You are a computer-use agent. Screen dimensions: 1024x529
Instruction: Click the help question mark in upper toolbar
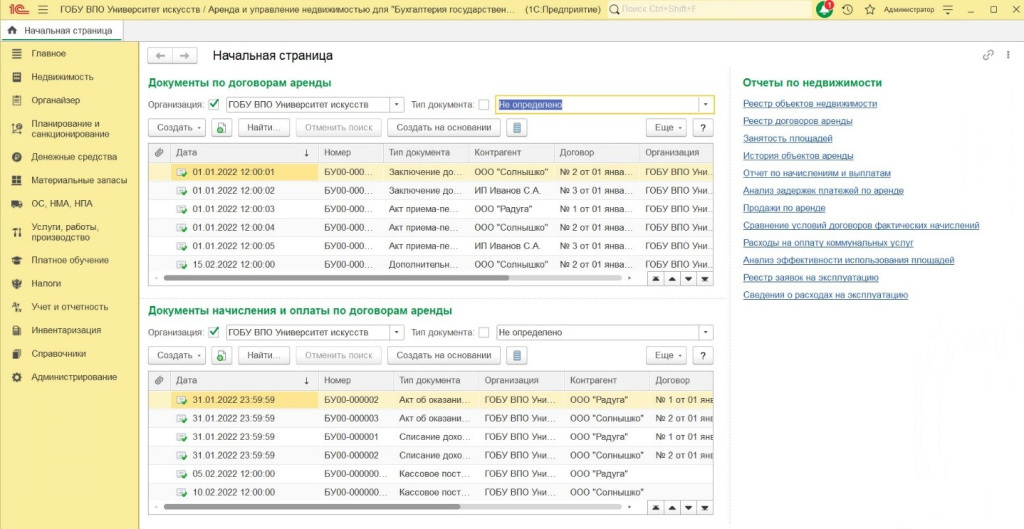pos(703,128)
